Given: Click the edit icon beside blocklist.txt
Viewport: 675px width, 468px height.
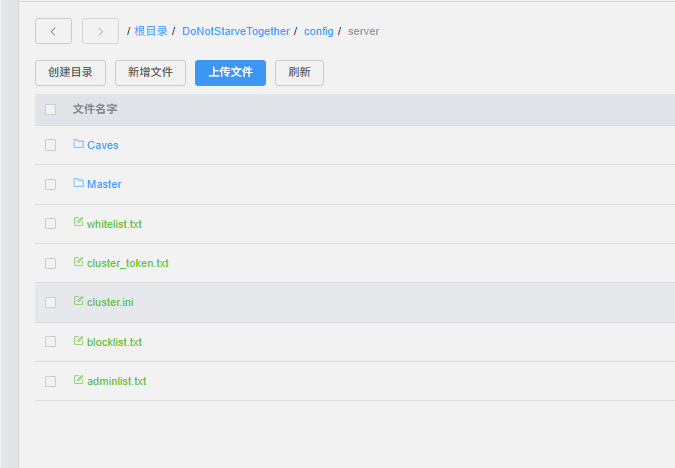Looking at the screenshot, I should coord(78,341).
